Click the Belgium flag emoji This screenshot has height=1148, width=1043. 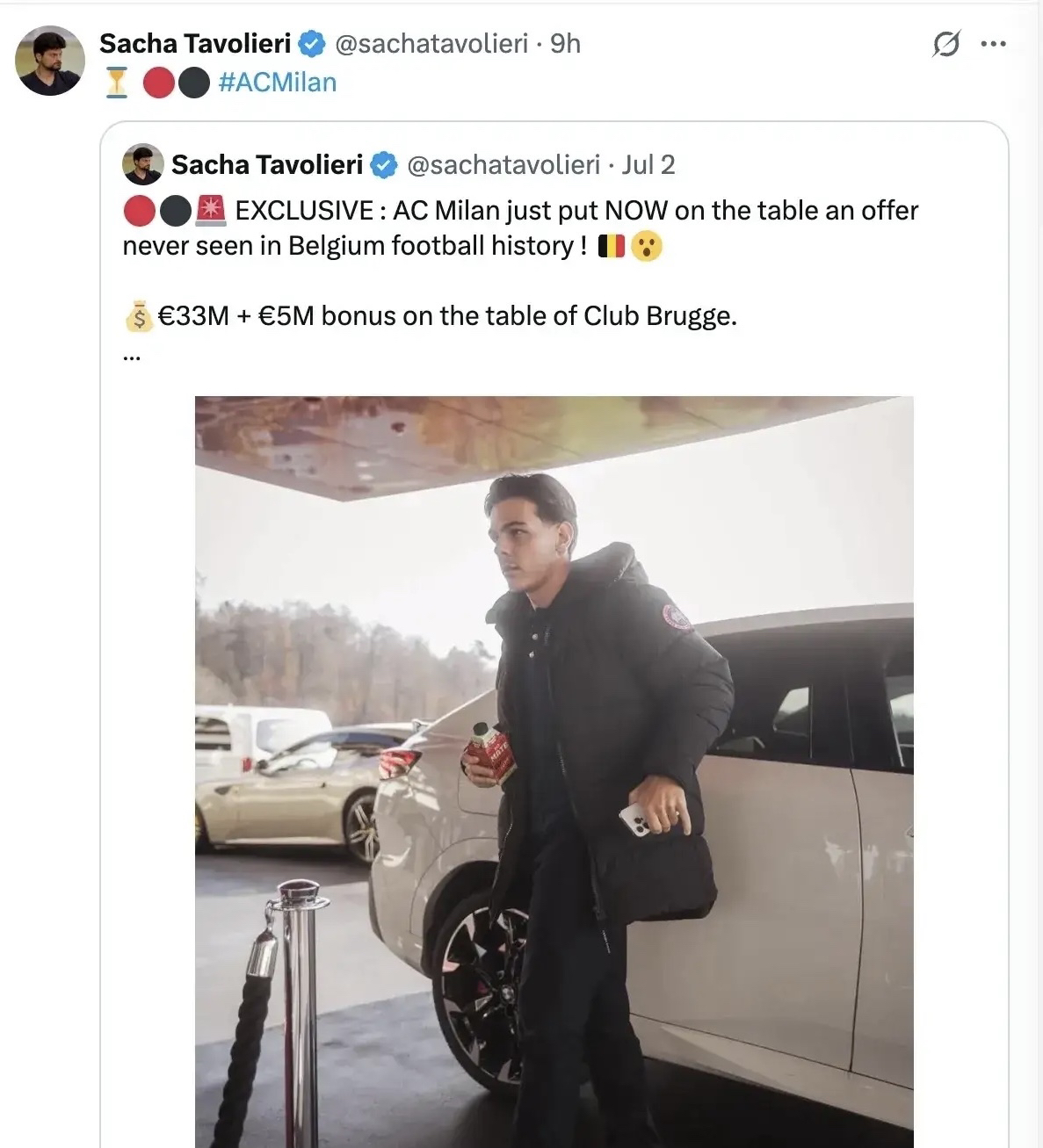611,247
